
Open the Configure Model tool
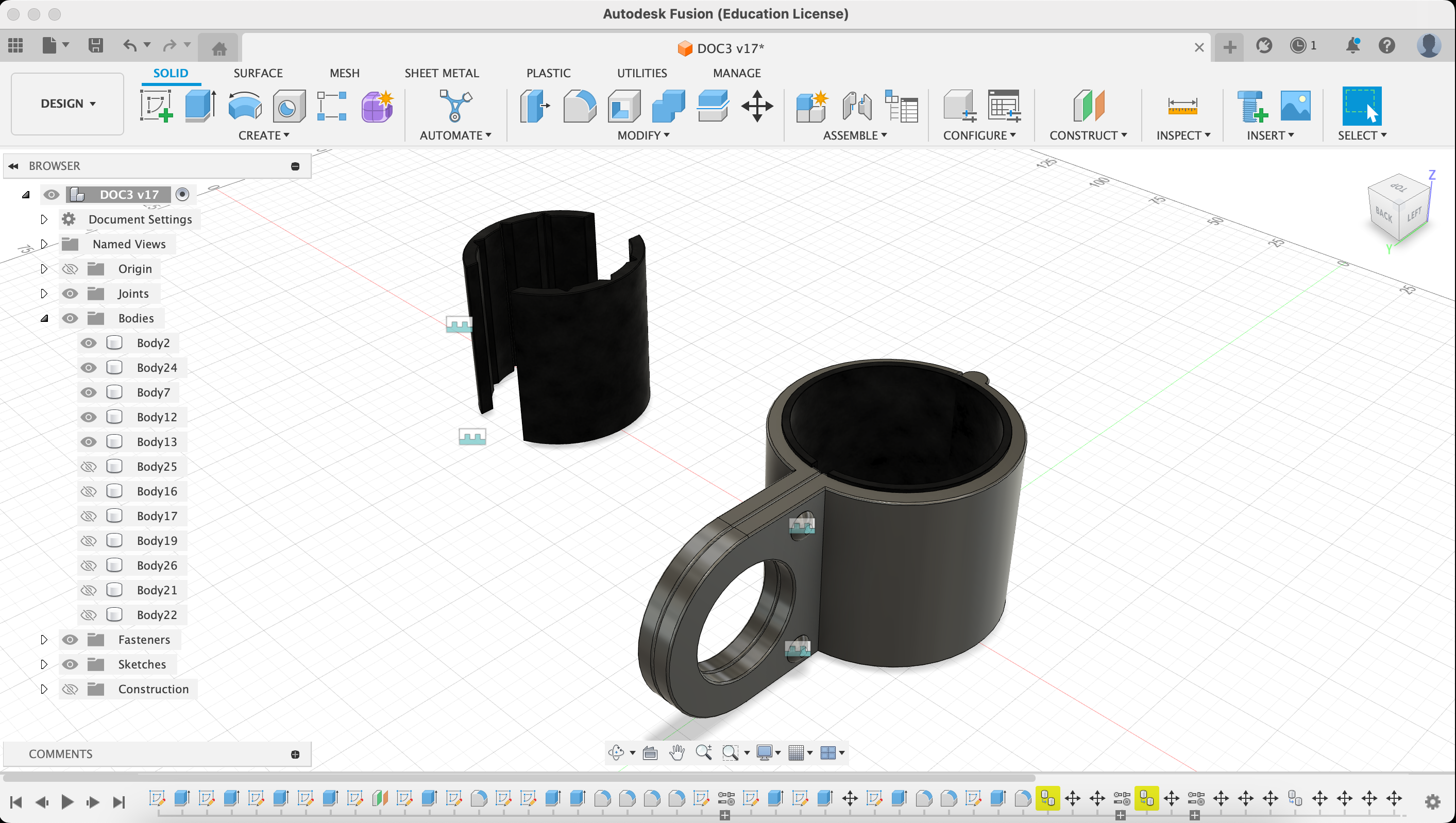pyautogui.click(x=959, y=106)
